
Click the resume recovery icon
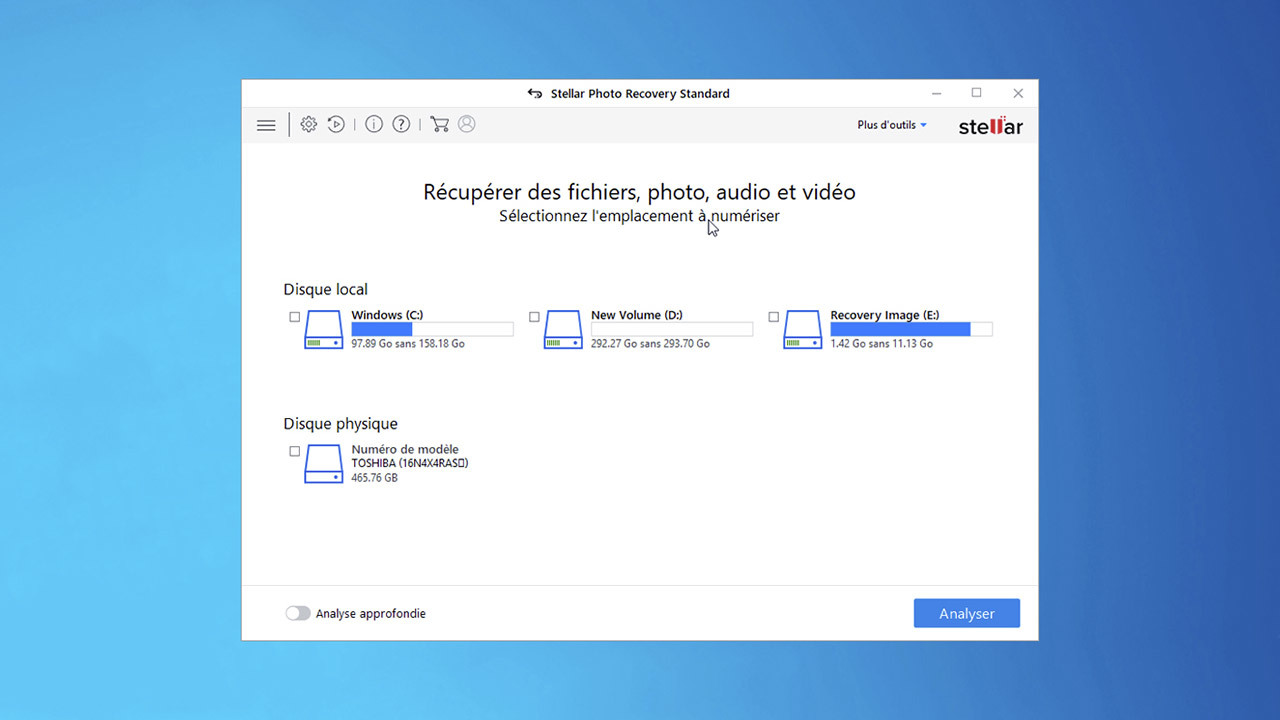click(x=336, y=124)
